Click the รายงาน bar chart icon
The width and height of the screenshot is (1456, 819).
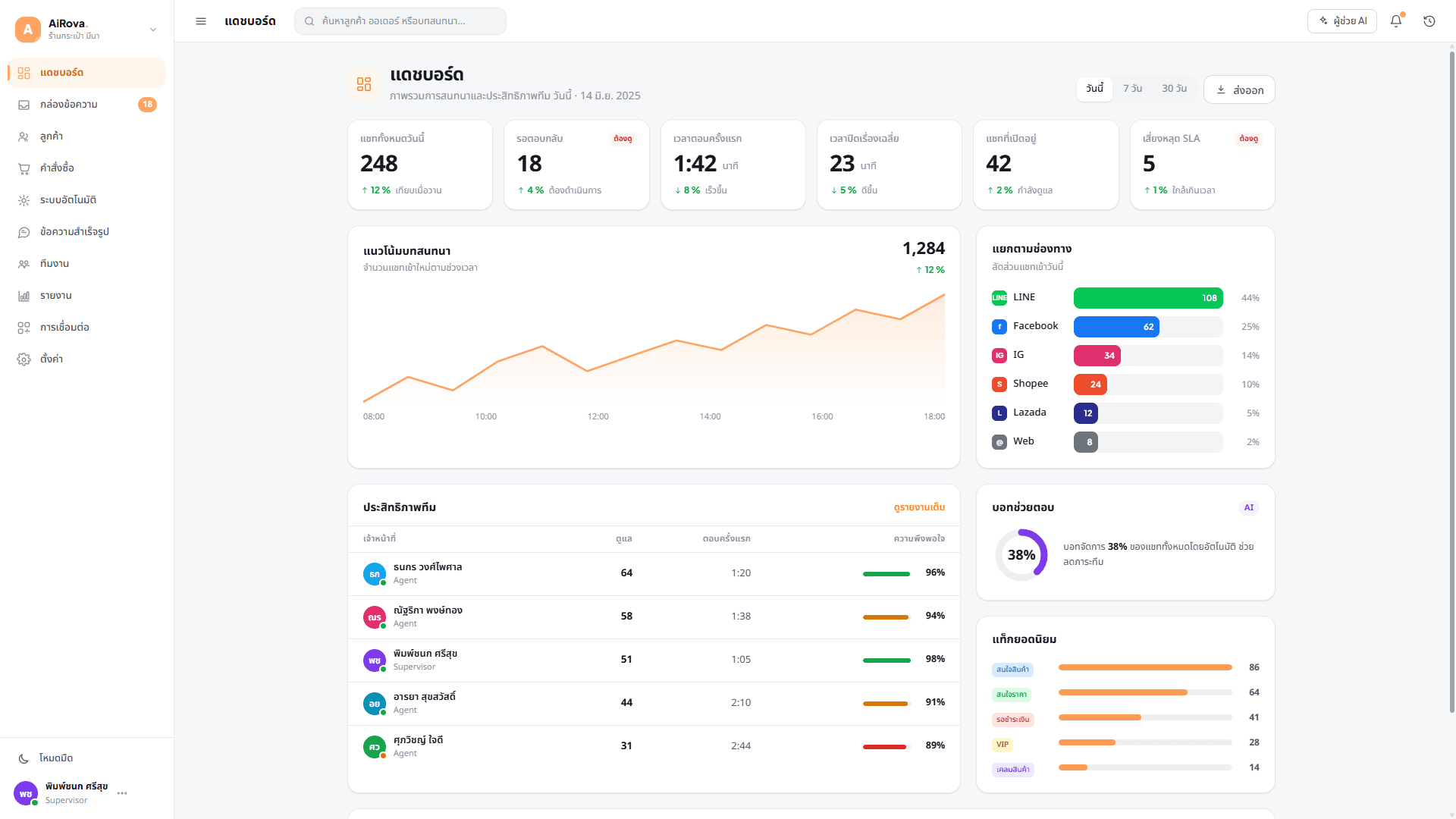click(24, 296)
